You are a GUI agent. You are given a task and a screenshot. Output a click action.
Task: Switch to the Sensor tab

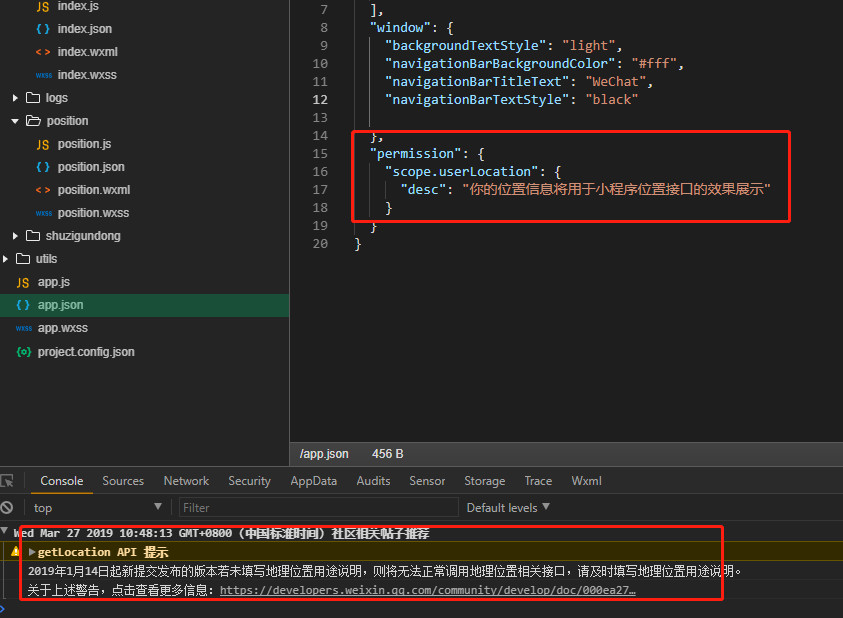pyautogui.click(x=427, y=481)
